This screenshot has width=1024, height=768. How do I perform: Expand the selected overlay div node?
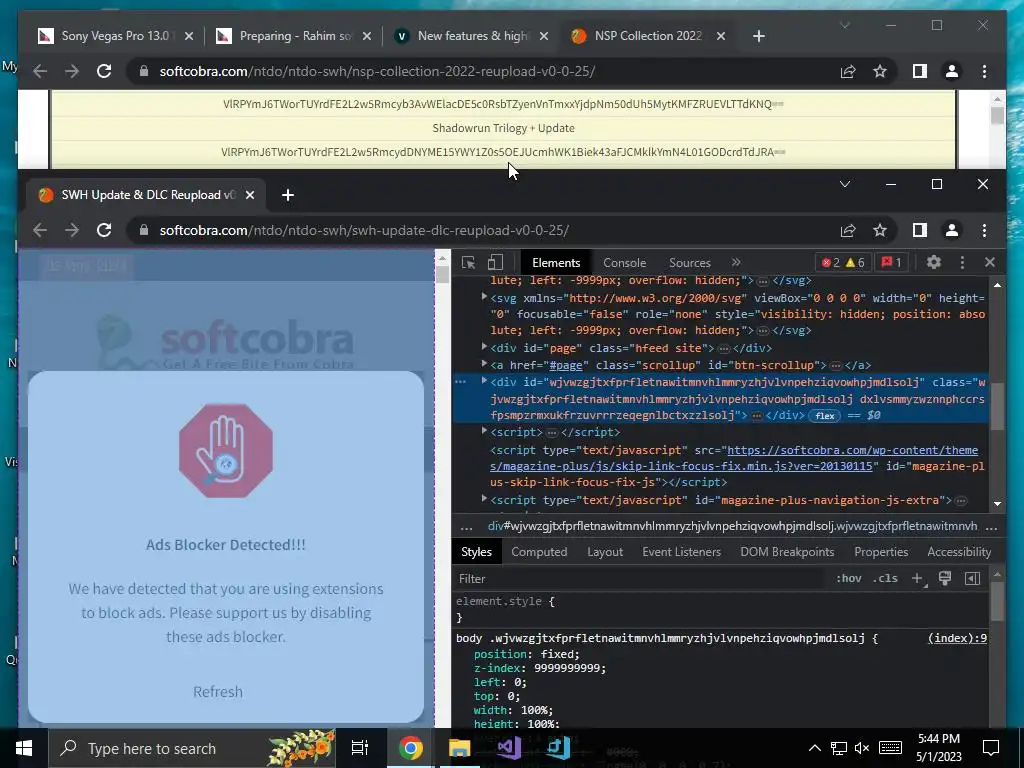(484, 381)
